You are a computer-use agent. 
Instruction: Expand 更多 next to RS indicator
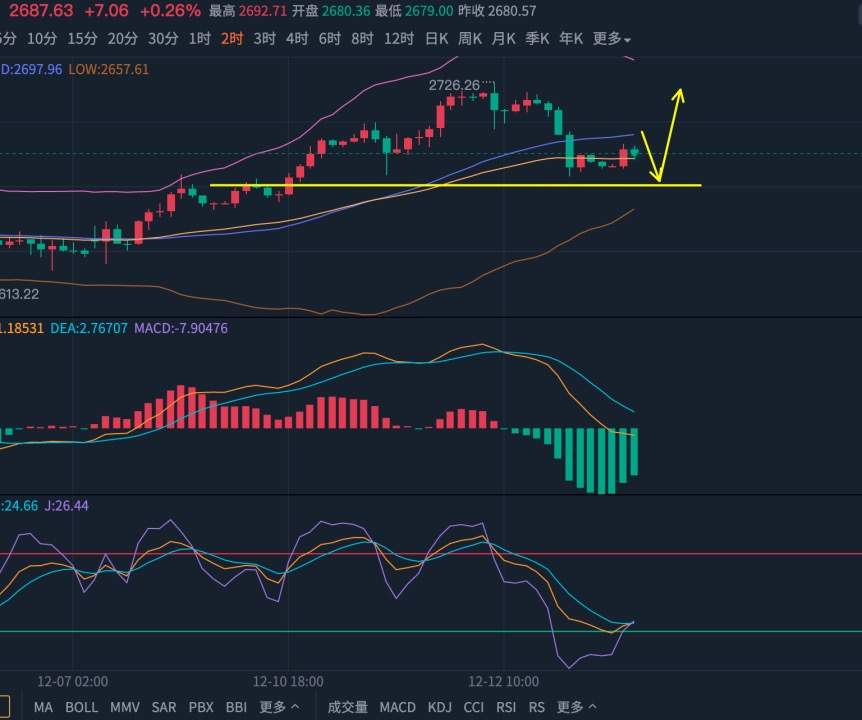point(576,707)
